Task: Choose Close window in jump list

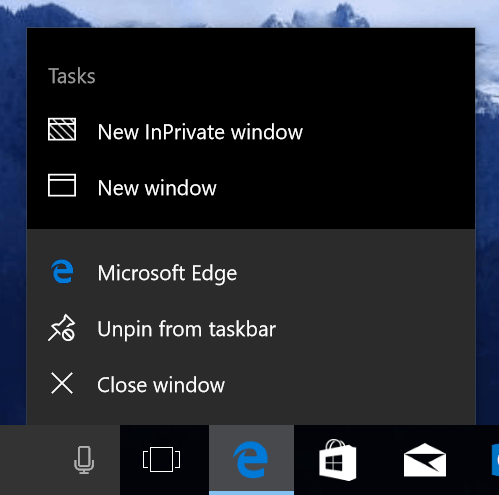Action: 251,385
